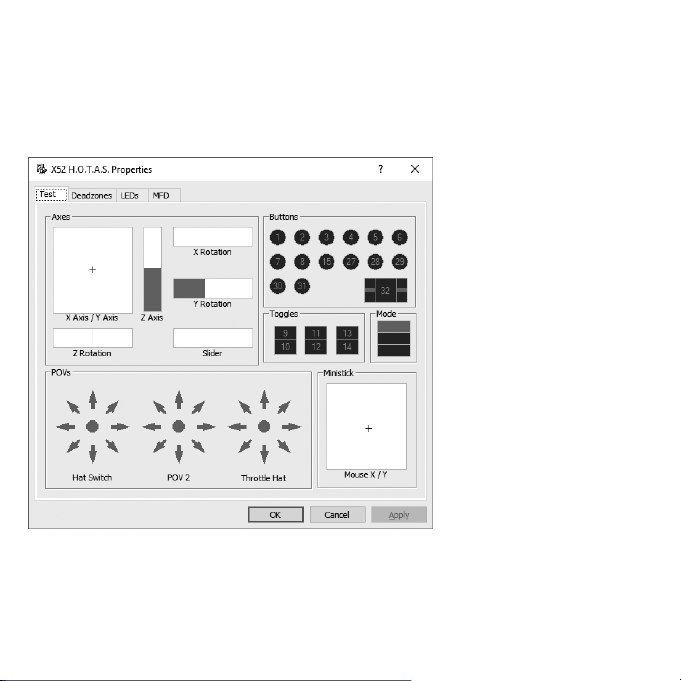
Task: Click button indicator 2
Action: pyautogui.click(x=302, y=237)
